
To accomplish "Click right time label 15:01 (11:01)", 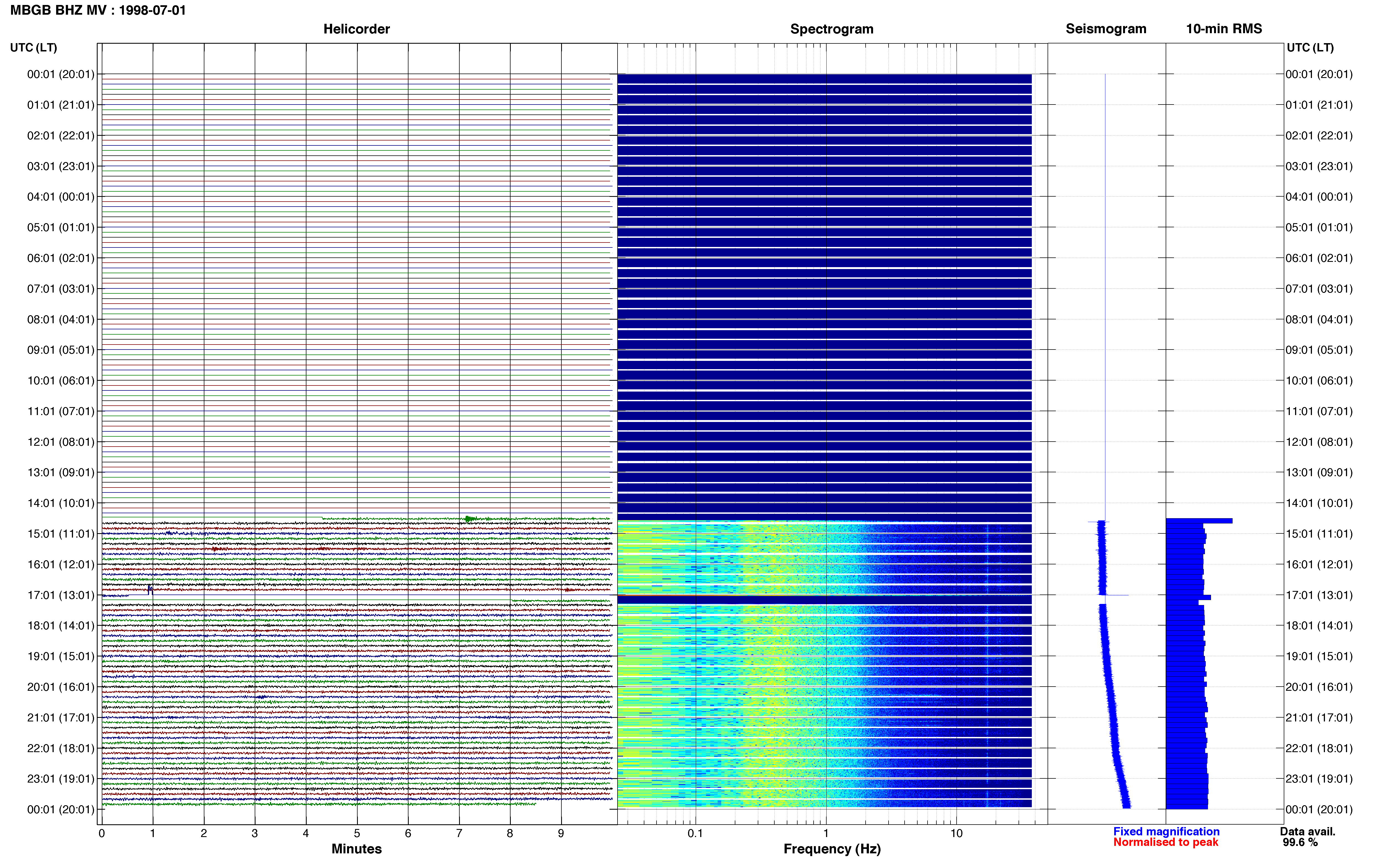I will coord(1319,534).
